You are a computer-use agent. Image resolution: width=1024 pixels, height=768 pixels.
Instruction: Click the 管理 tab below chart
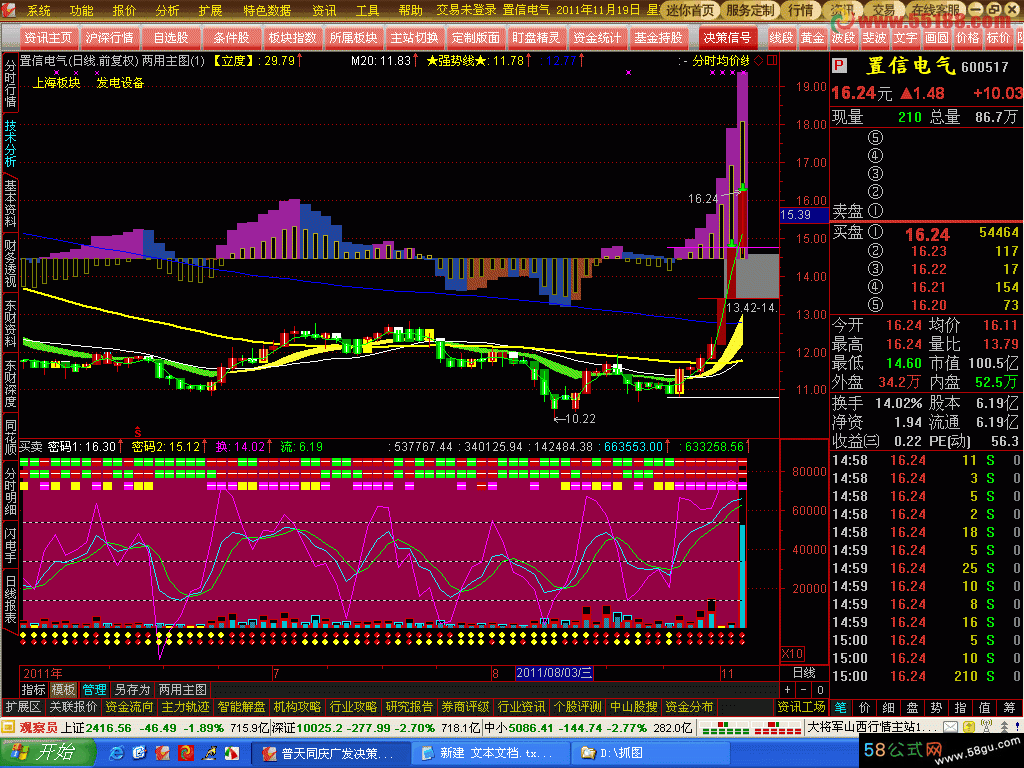point(94,690)
